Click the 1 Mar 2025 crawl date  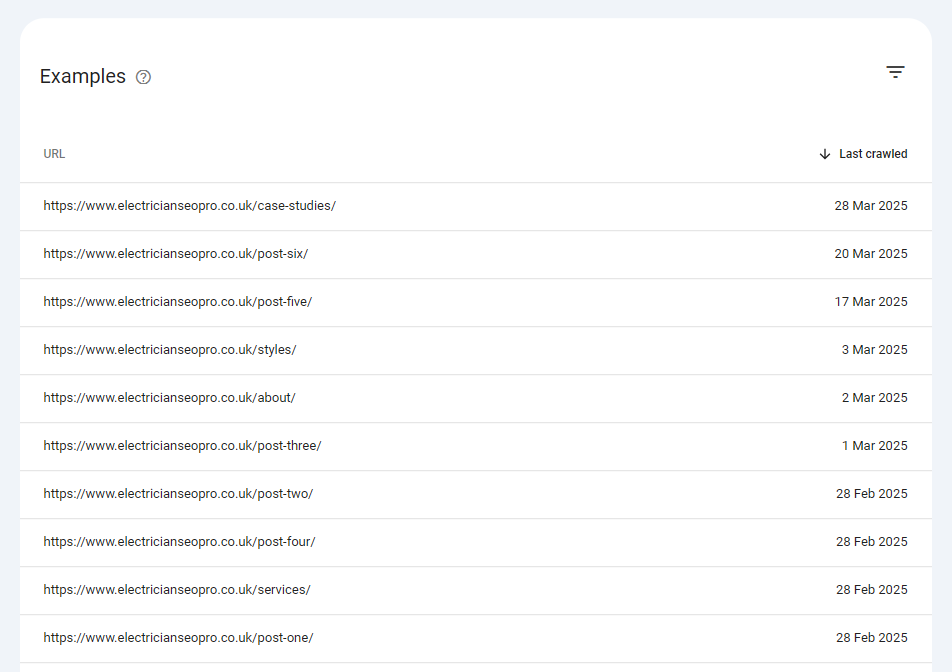pos(874,446)
